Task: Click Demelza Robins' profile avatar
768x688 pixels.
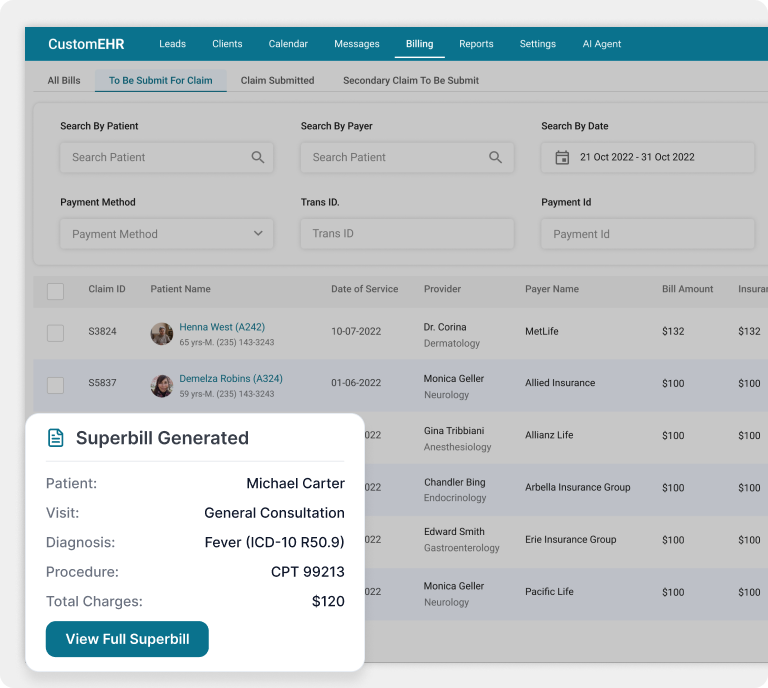Action: (162, 386)
